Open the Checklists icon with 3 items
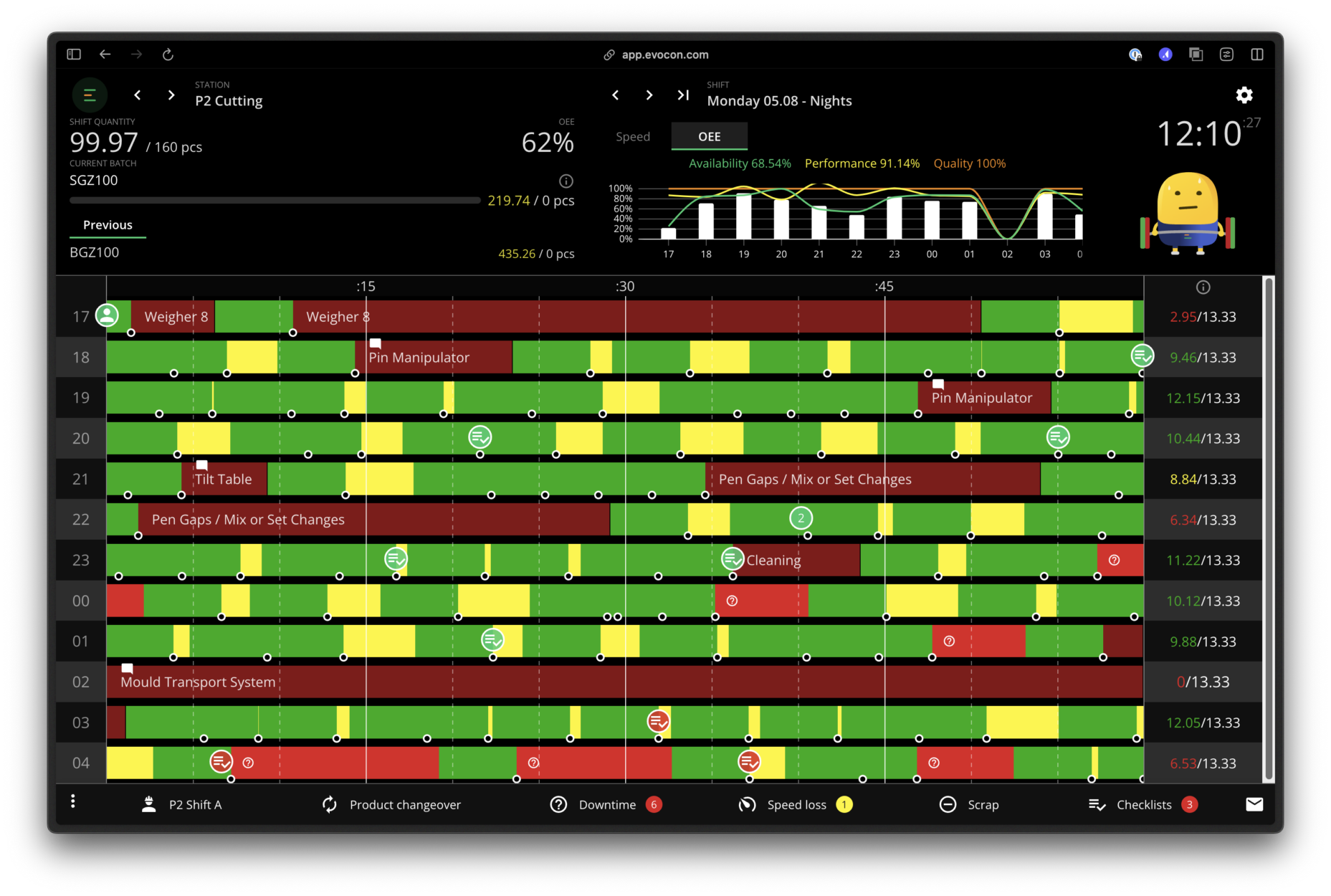This screenshot has width=1331, height=896. click(1097, 804)
